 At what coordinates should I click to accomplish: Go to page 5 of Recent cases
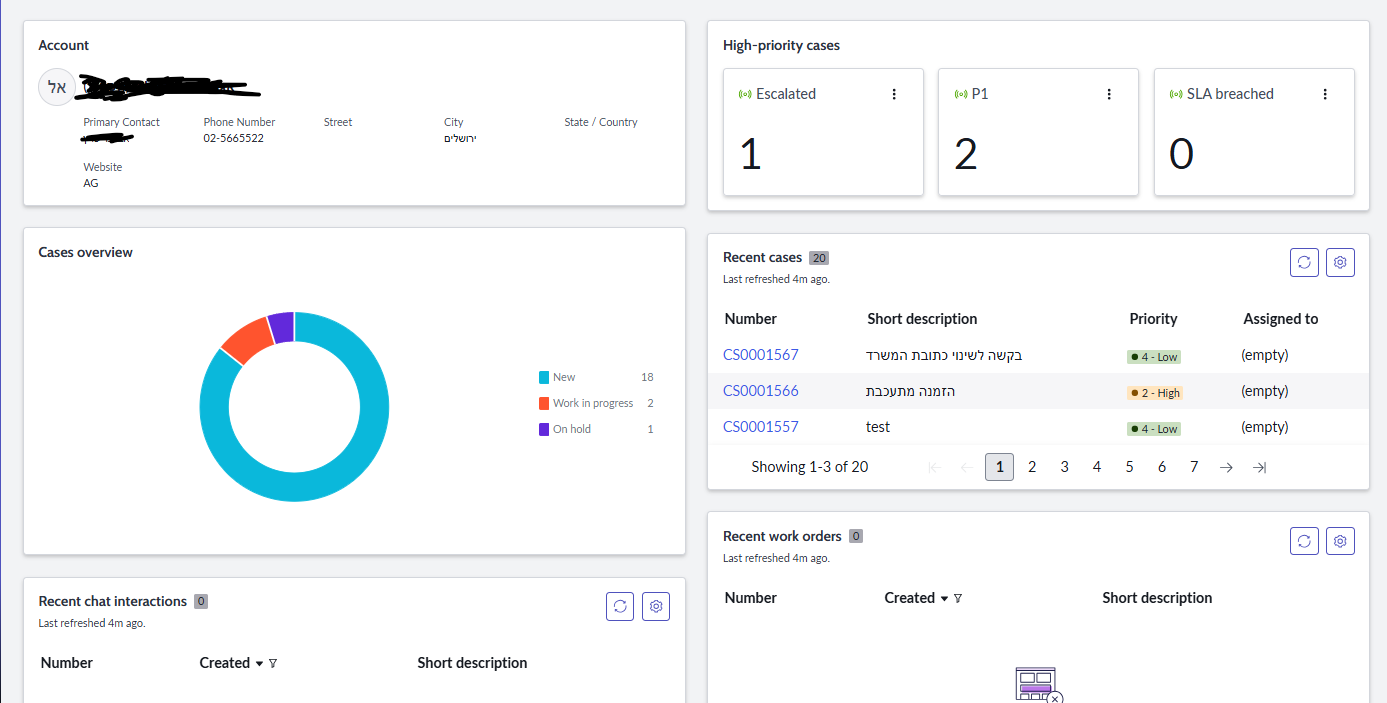tap(1129, 467)
